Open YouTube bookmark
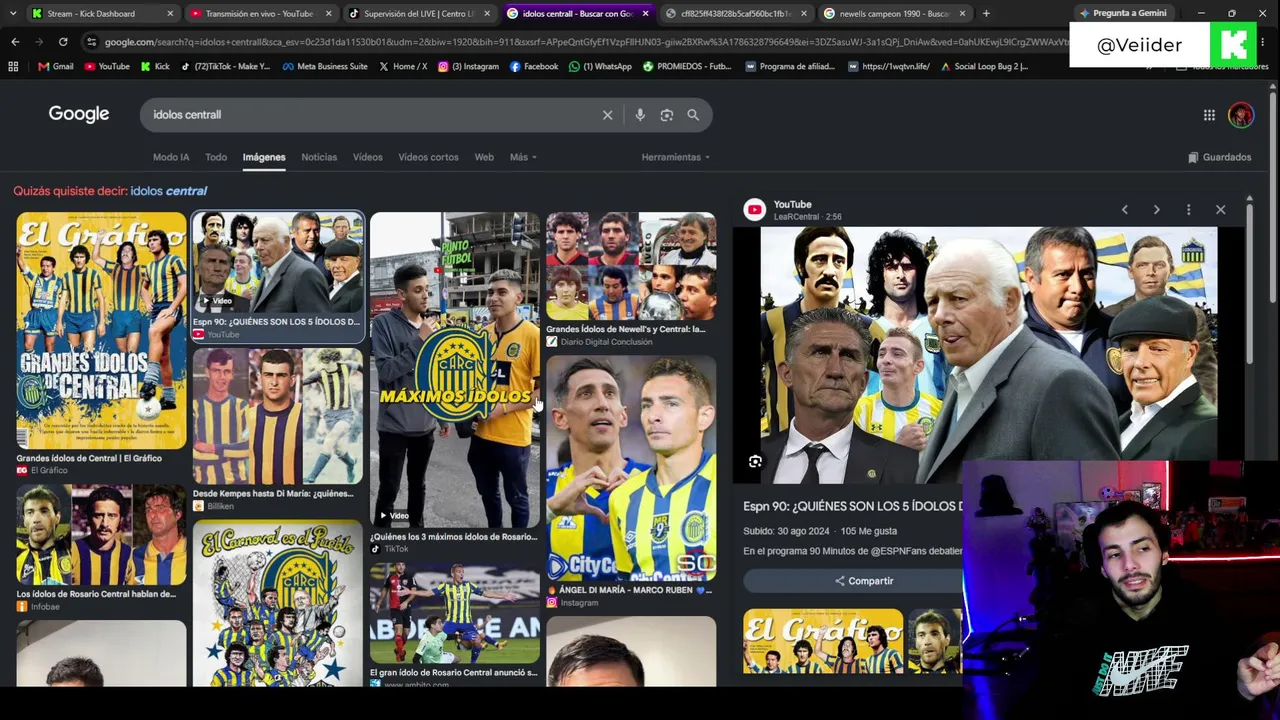This screenshot has height=720, width=1280. tap(107, 66)
